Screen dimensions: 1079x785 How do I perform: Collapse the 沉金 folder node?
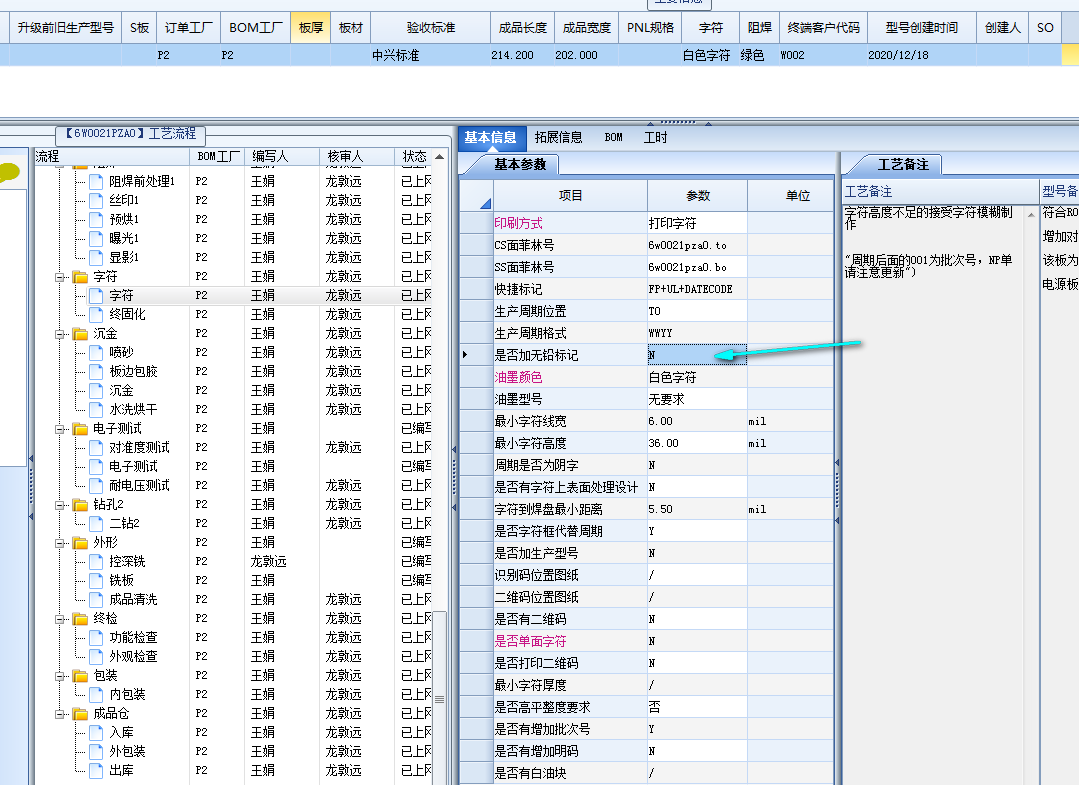point(60,334)
